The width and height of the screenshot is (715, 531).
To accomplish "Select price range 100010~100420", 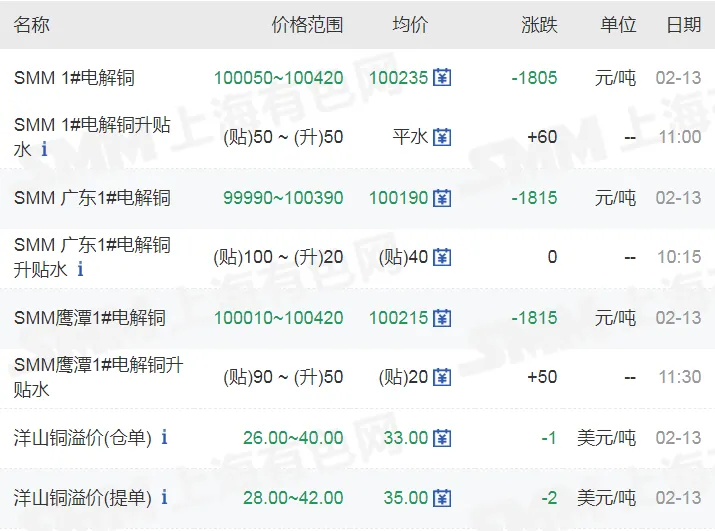I will coord(279,318).
